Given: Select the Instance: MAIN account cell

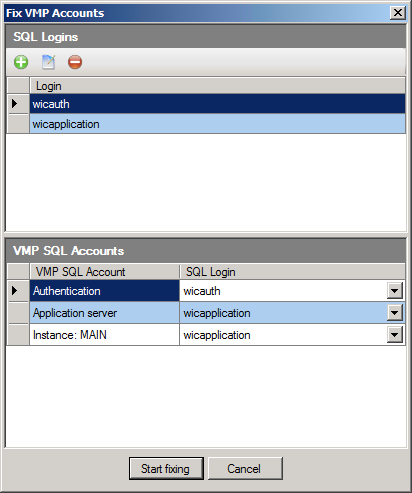Looking at the screenshot, I should 104,335.
